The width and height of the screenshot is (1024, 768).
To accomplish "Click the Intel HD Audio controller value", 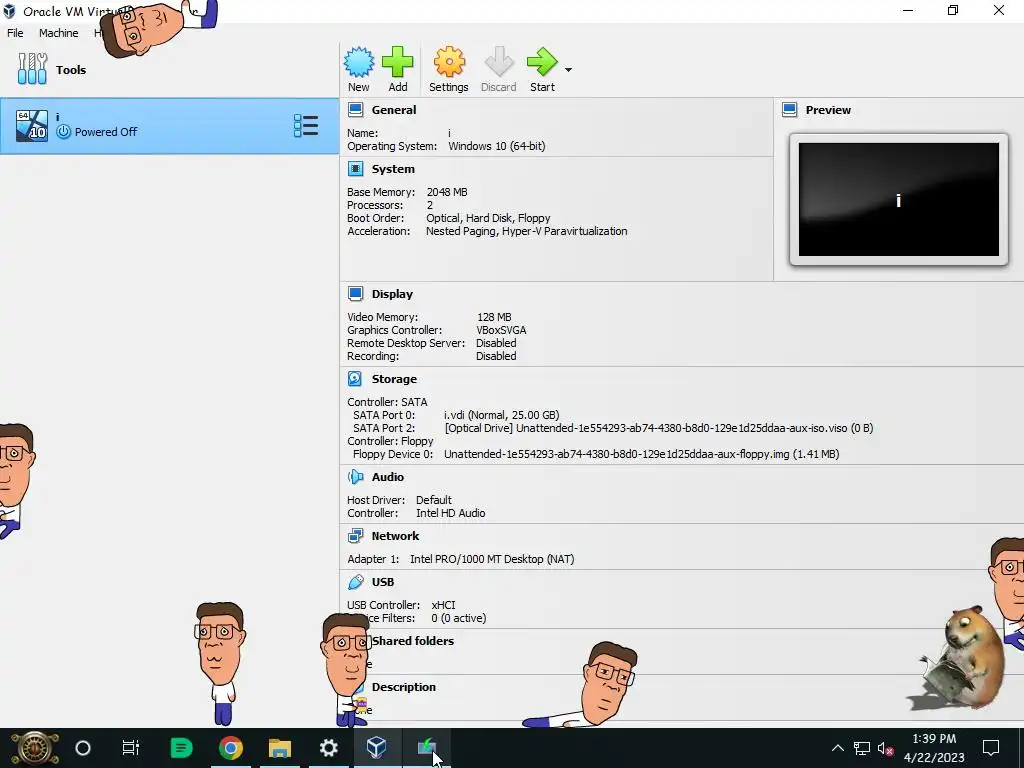I will [x=451, y=513].
